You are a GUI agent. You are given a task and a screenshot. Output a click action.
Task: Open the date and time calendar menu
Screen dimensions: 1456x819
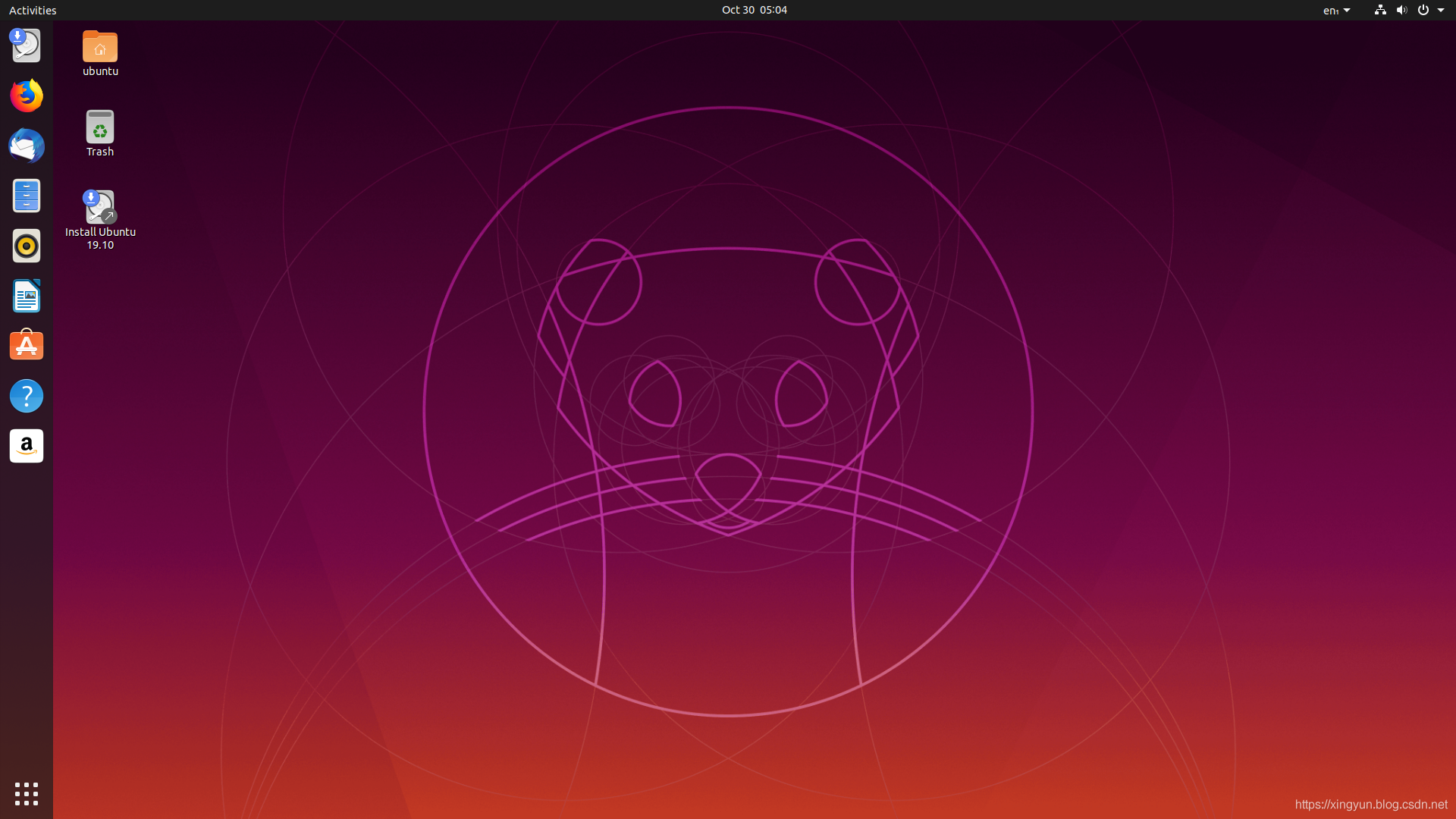pyautogui.click(x=754, y=10)
